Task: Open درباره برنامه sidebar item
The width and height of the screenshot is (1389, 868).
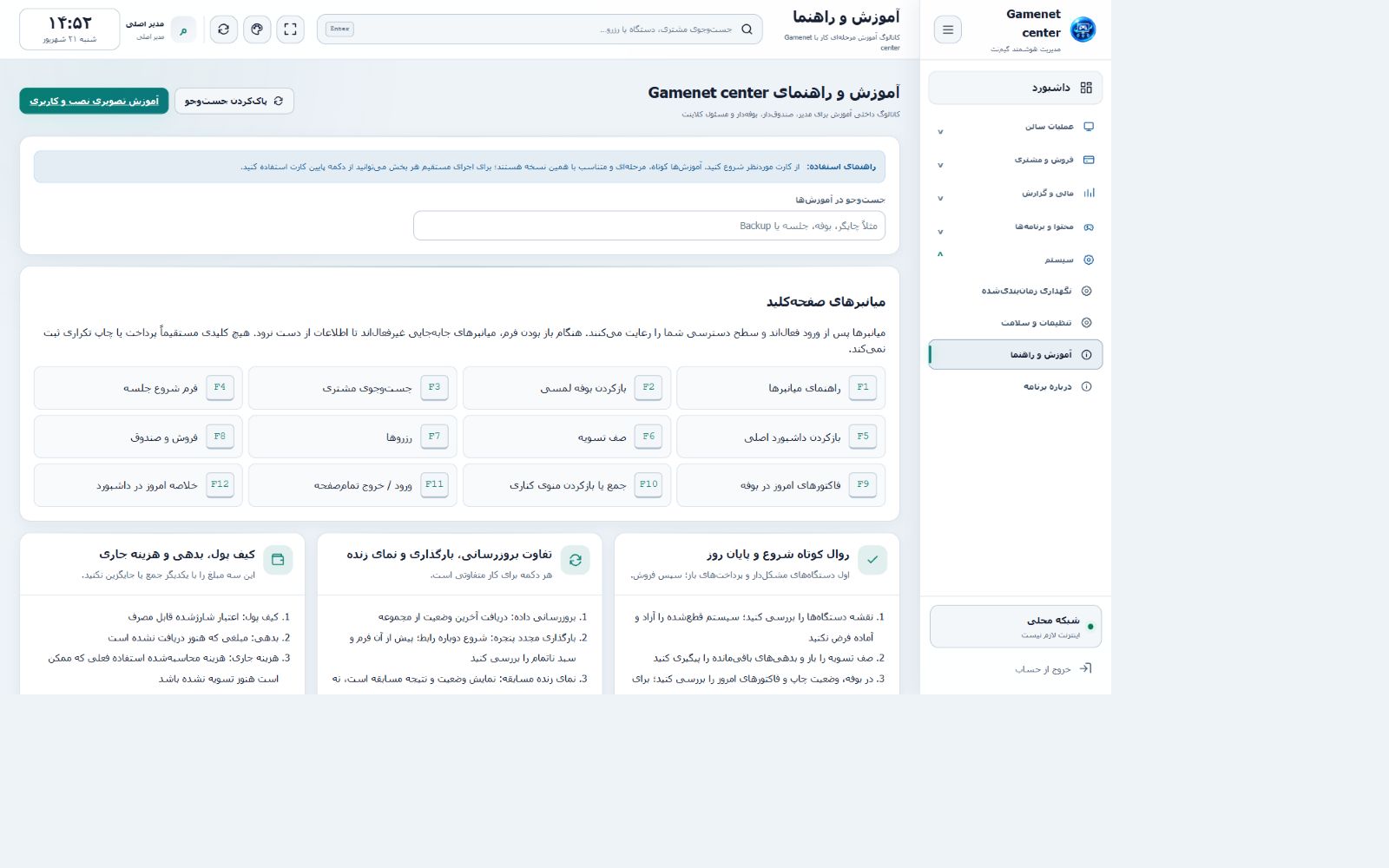Action: pos(1016,386)
